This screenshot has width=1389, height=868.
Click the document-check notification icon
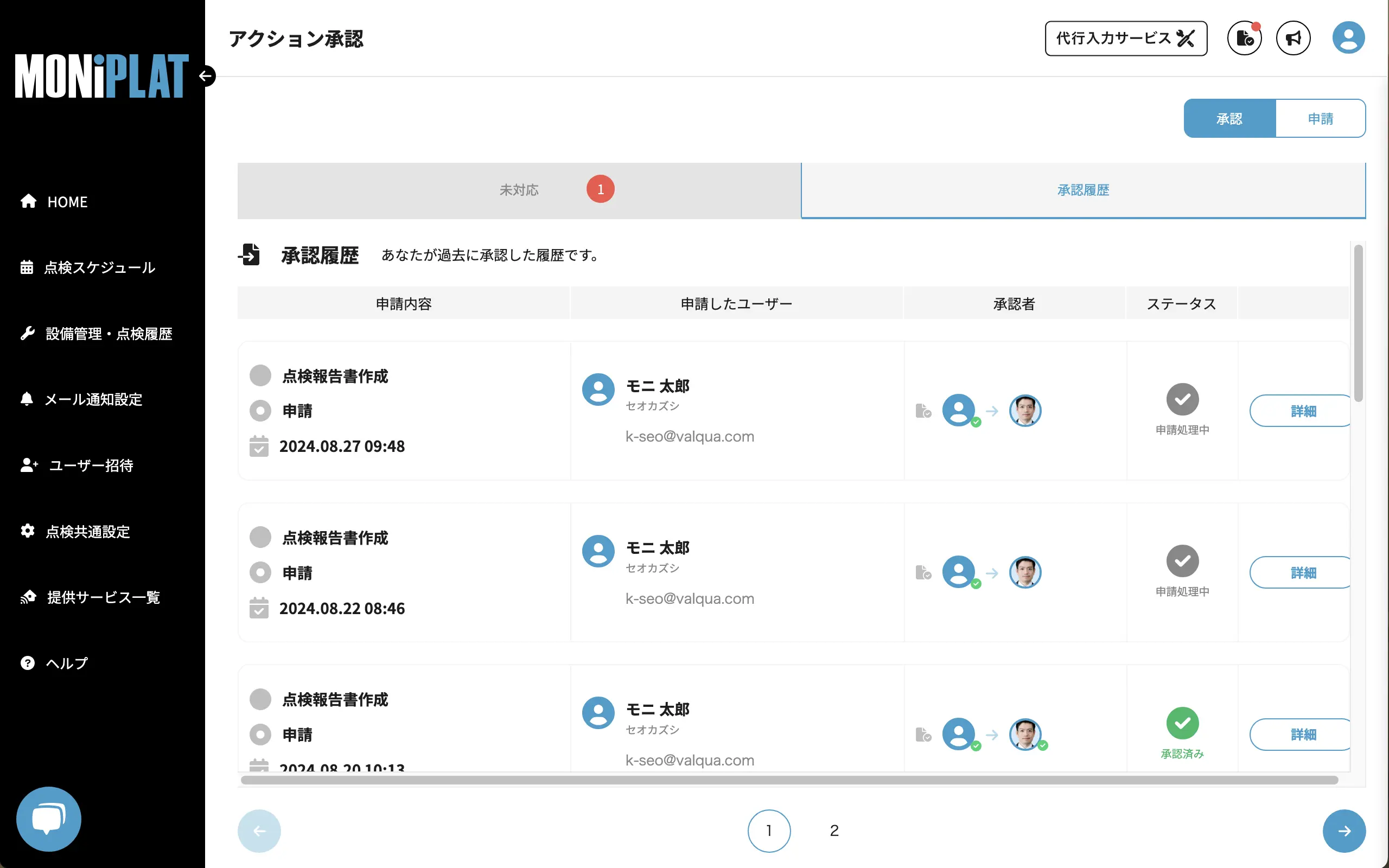tap(1244, 37)
